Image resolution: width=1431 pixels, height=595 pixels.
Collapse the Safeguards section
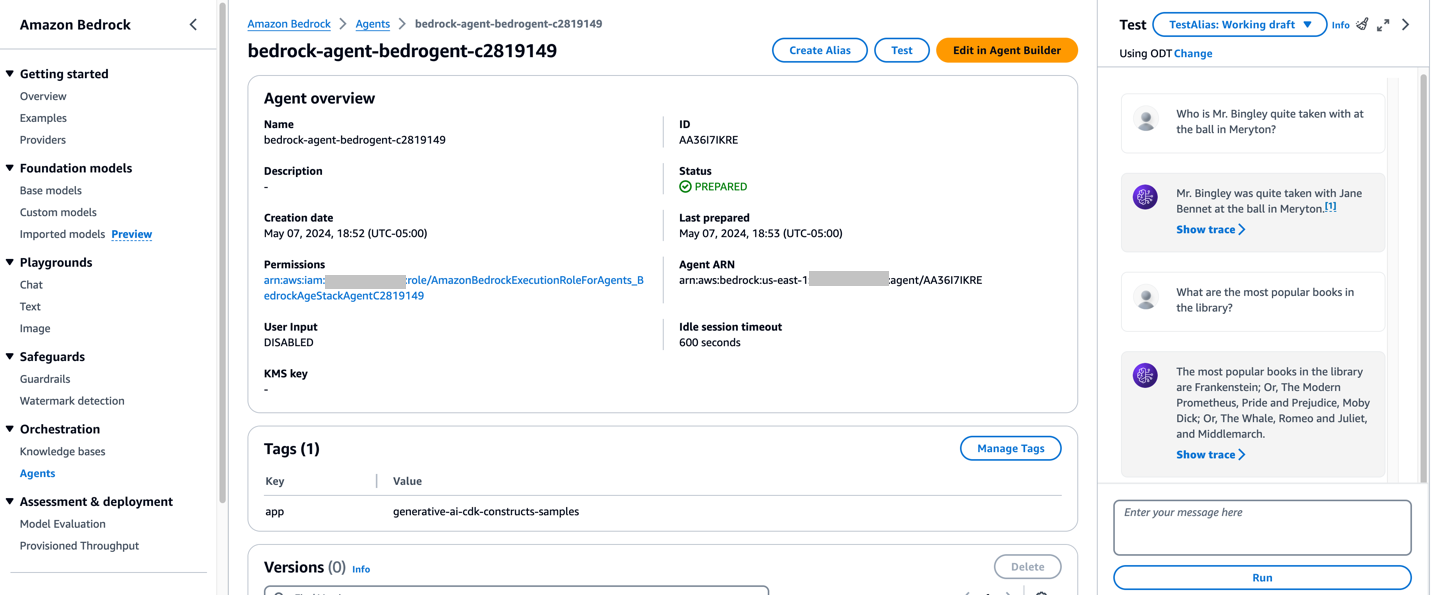[10, 357]
